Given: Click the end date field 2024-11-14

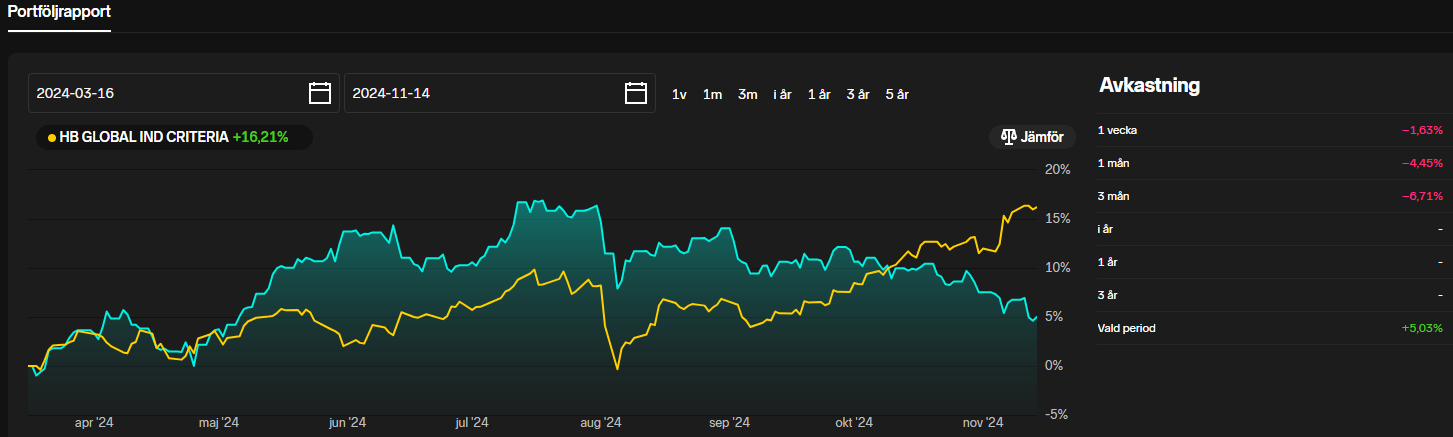Looking at the screenshot, I should (480, 93).
